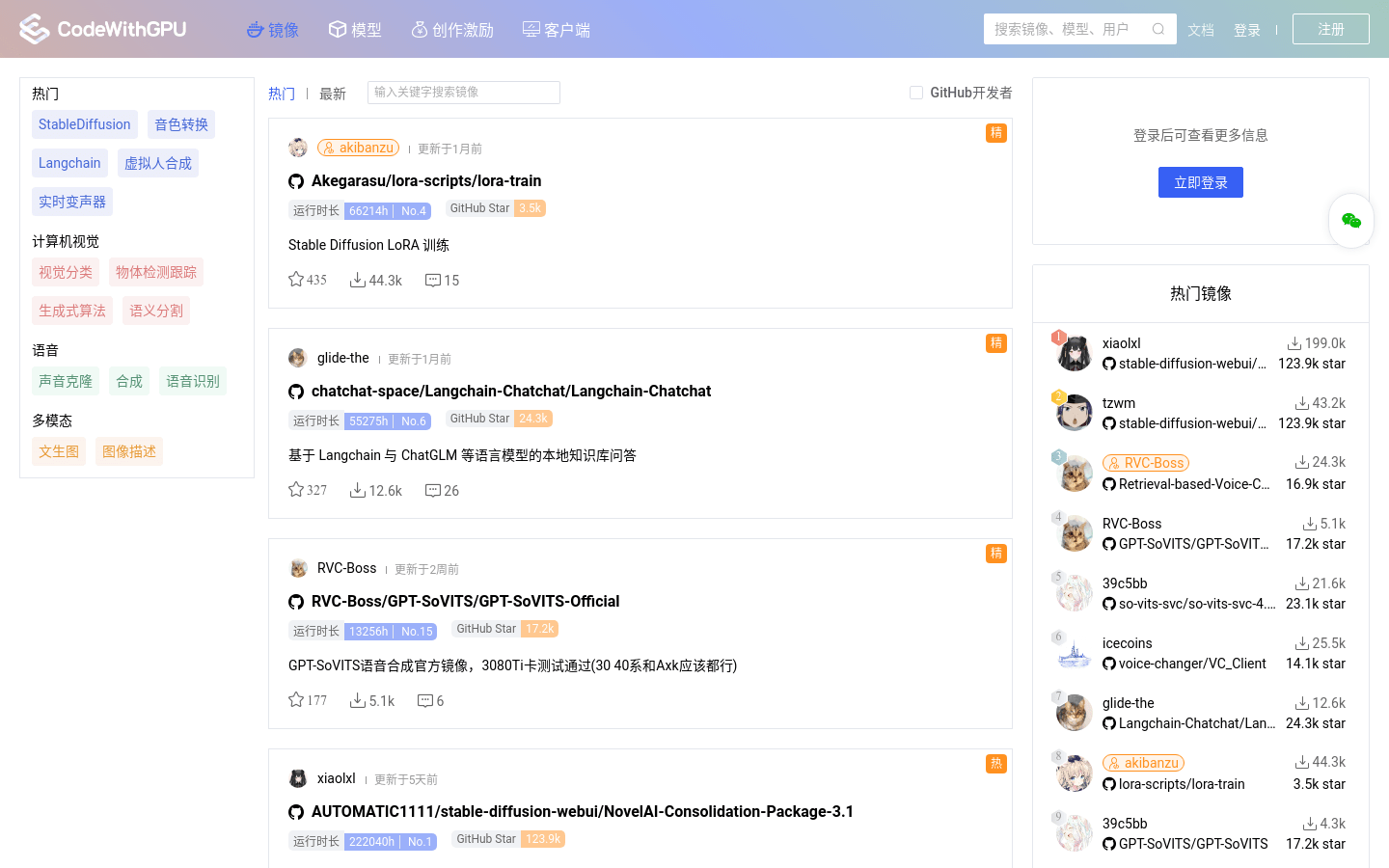The image size is (1389, 868).
Task: Open chatchat-space/Langchain-Chatchat title link
Action: [x=511, y=392]
